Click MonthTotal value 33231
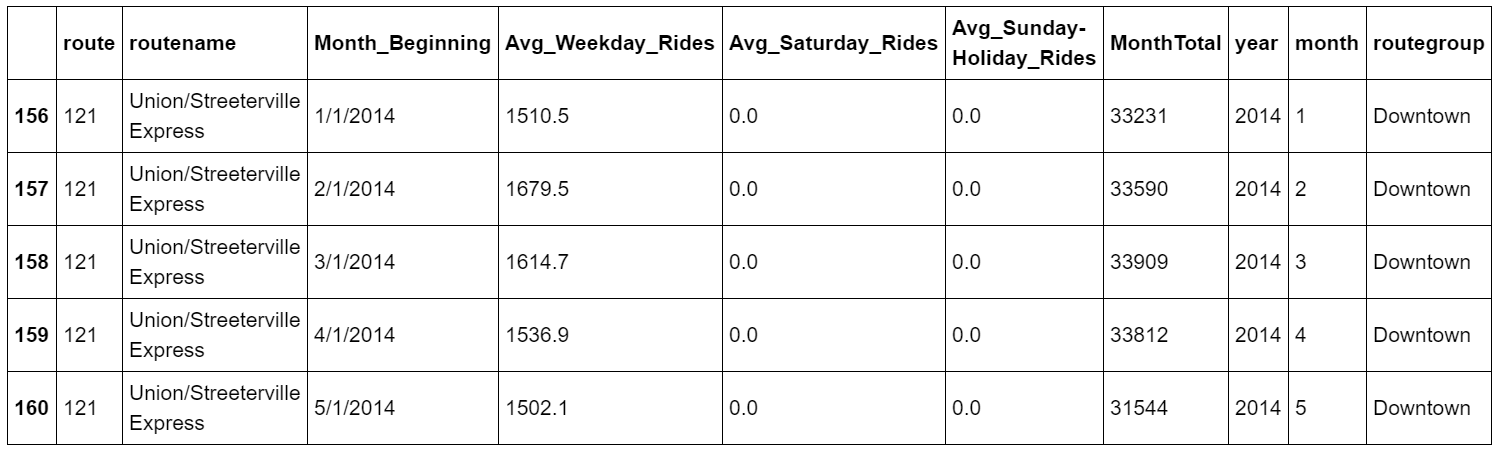 [1138, 116]
